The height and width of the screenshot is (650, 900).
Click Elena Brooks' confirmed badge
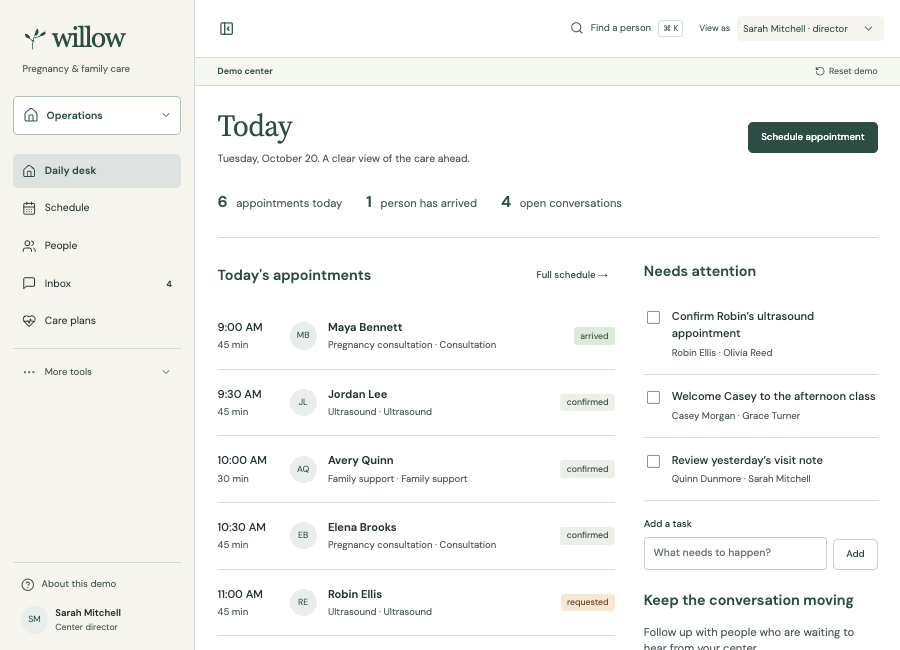pos(587,535)
